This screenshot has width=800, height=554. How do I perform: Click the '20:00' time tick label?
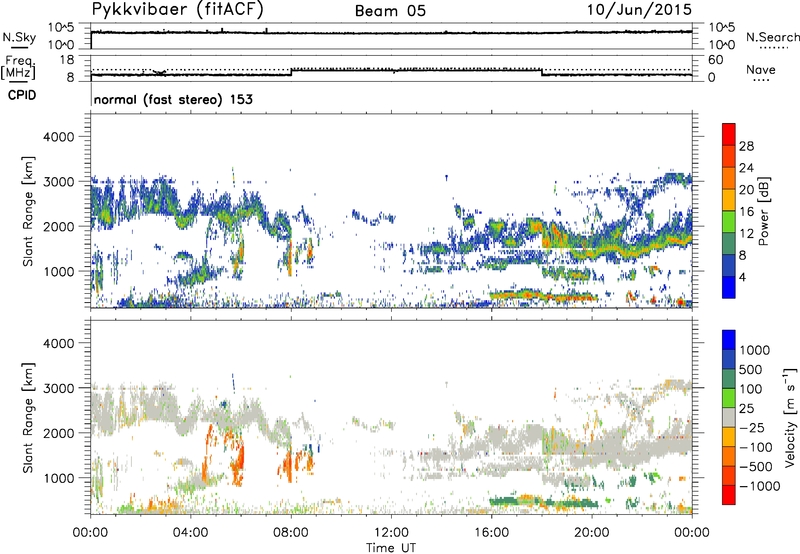pos(591,533)
